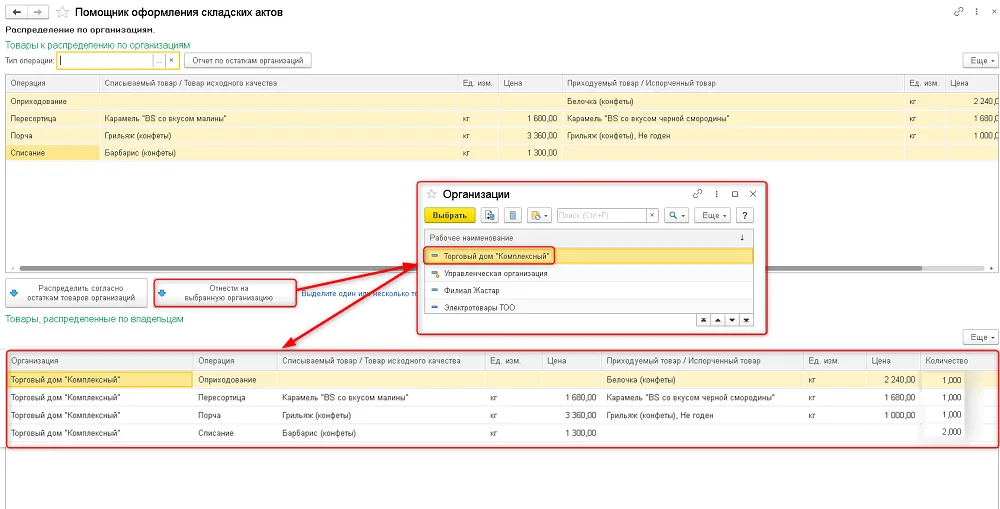Click Выбрать button in Организации

pos(450,216)
